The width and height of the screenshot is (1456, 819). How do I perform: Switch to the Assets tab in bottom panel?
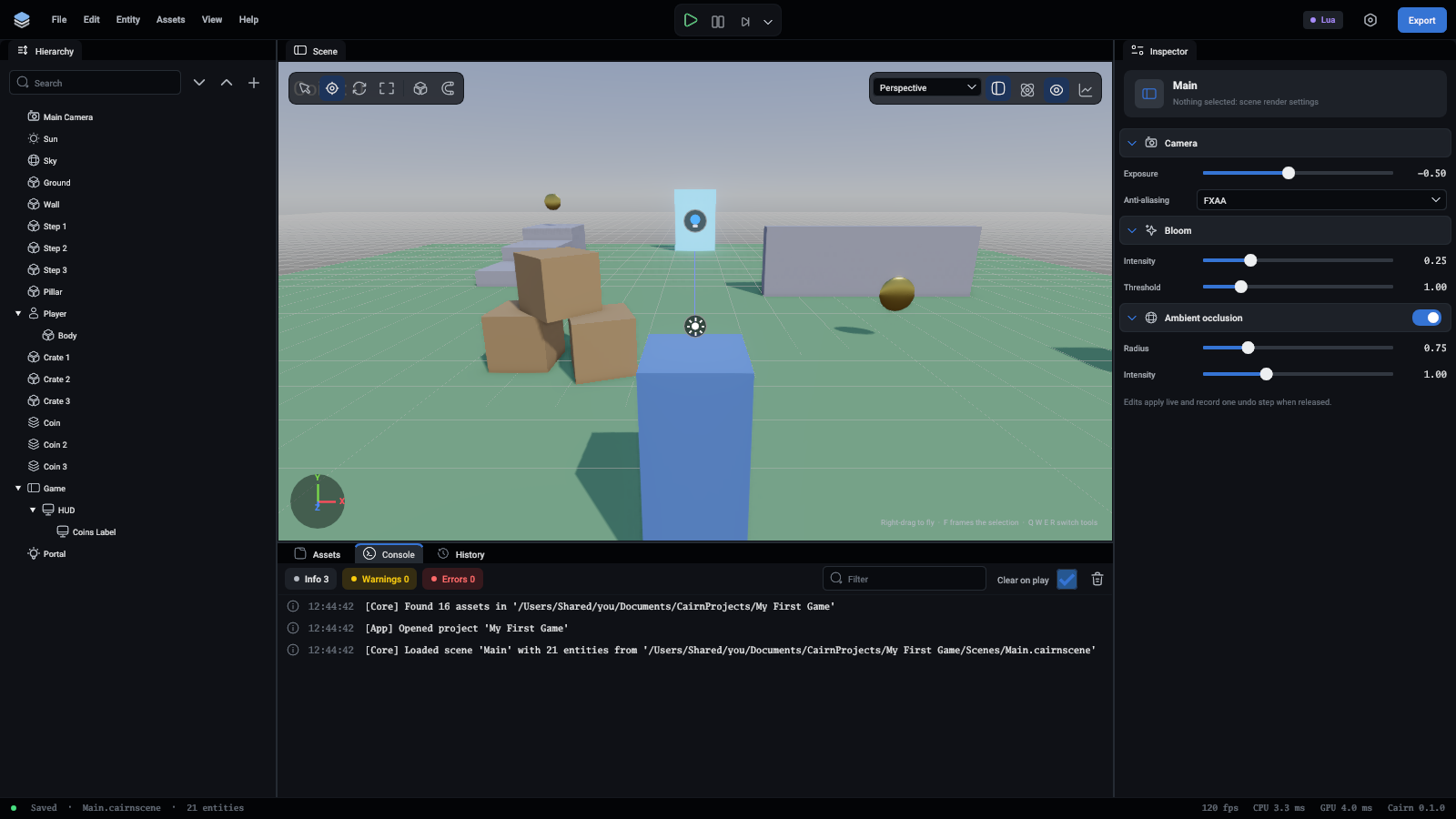(318, 554)
